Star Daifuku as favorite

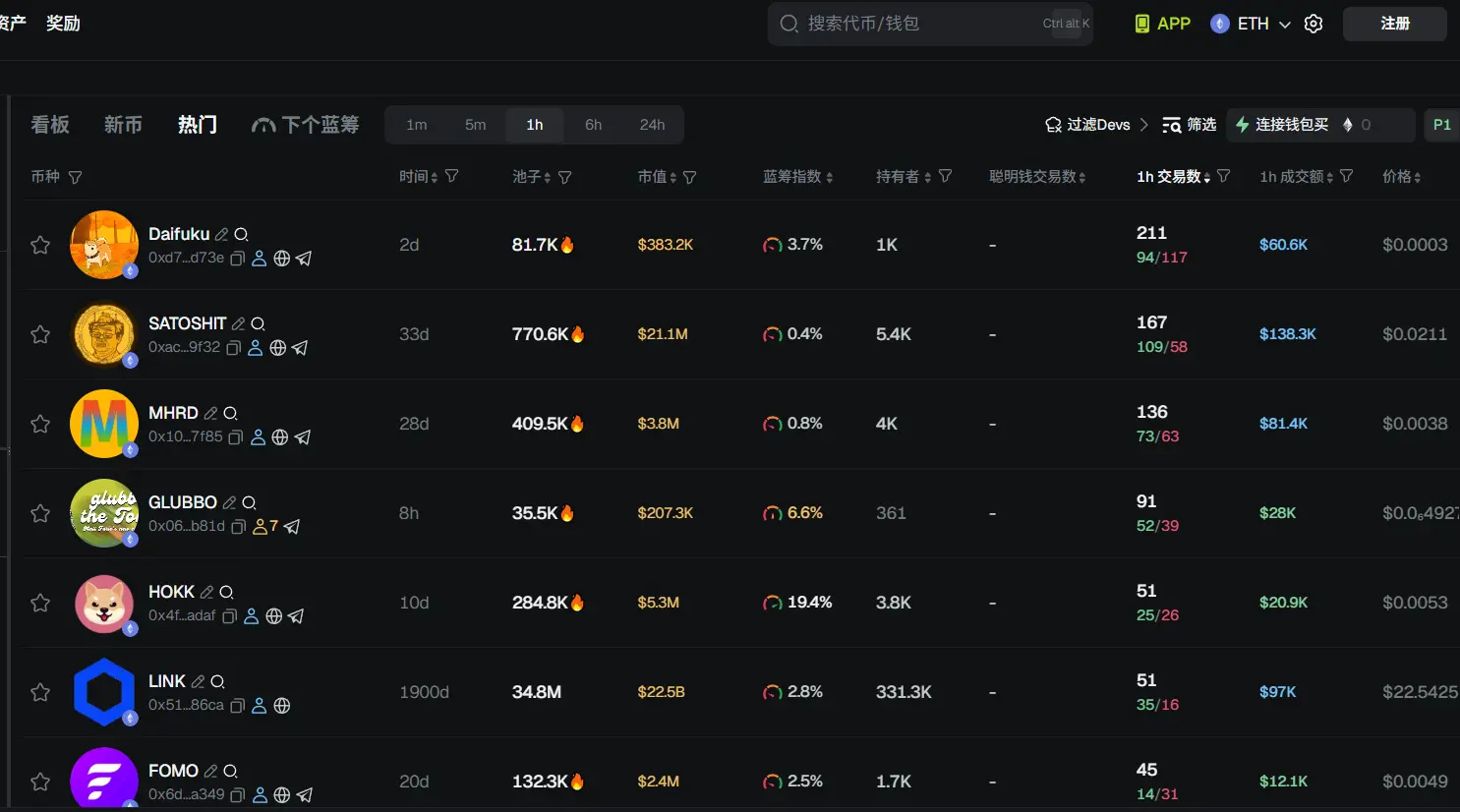[x=40, y=245]
